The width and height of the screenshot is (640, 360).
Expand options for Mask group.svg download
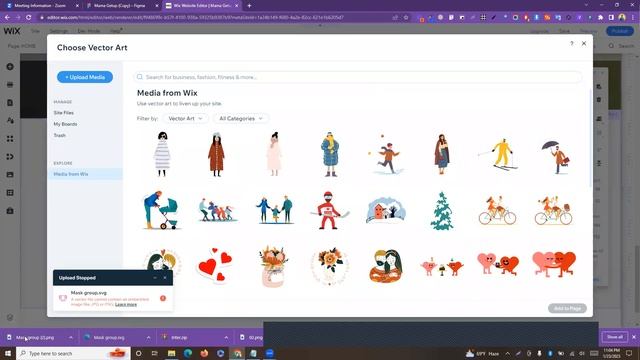pos(148,338)
